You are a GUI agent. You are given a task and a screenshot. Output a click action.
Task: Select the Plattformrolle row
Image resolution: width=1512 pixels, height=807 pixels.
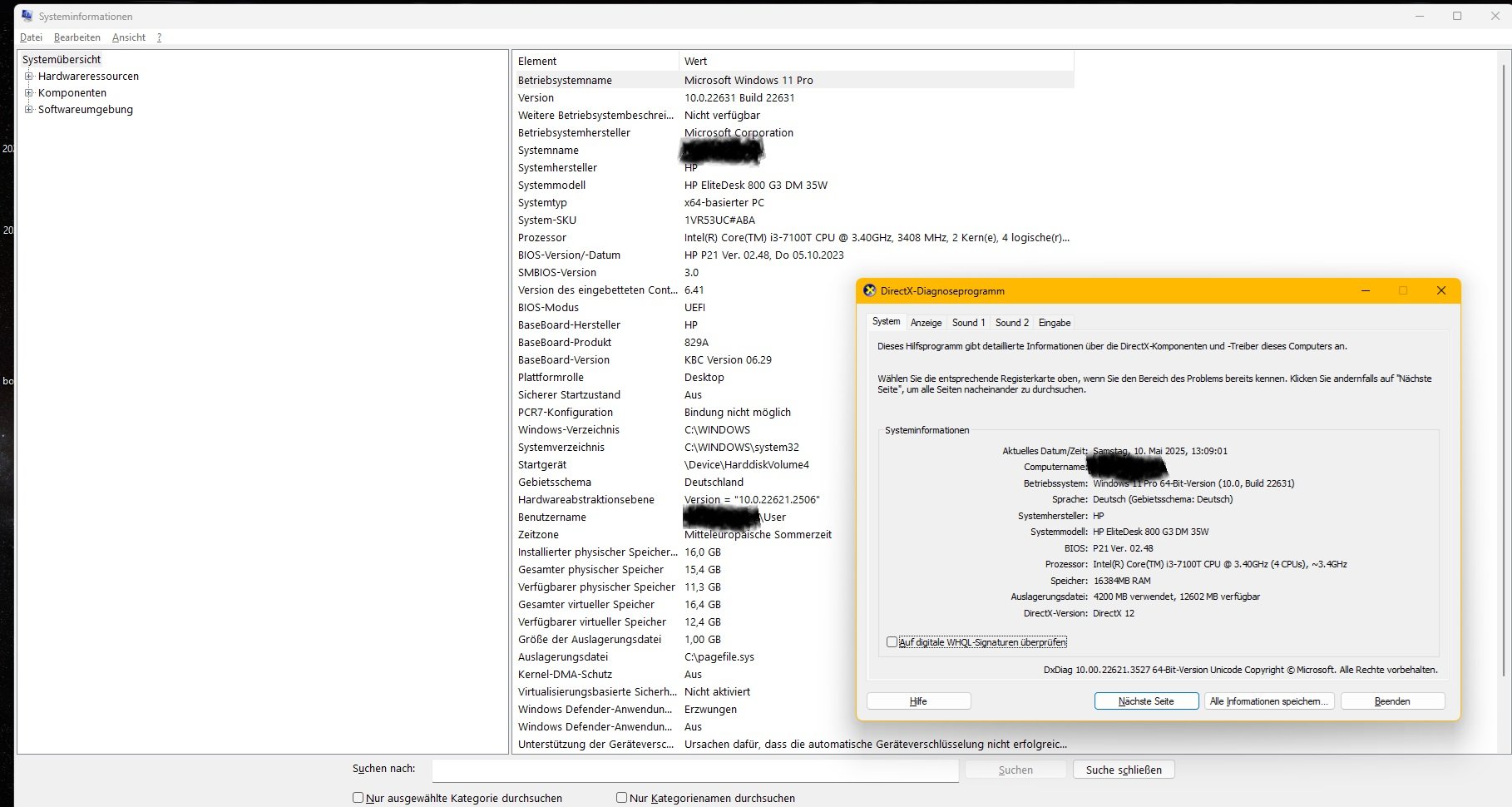[x=684, y=377]
